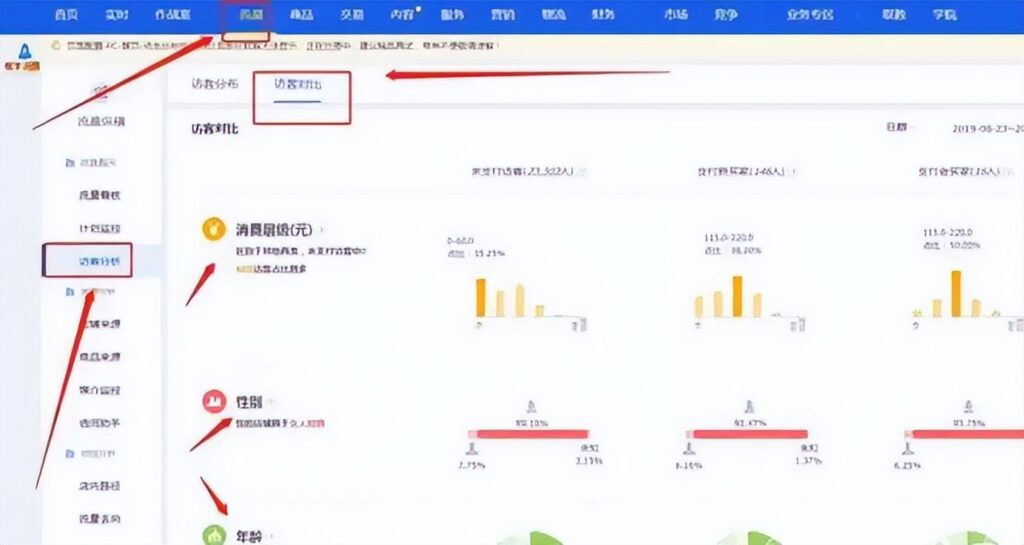The image size is (1024, 545).
Task: Open 流量看板 in the sidebar
Action: (100, 195)
